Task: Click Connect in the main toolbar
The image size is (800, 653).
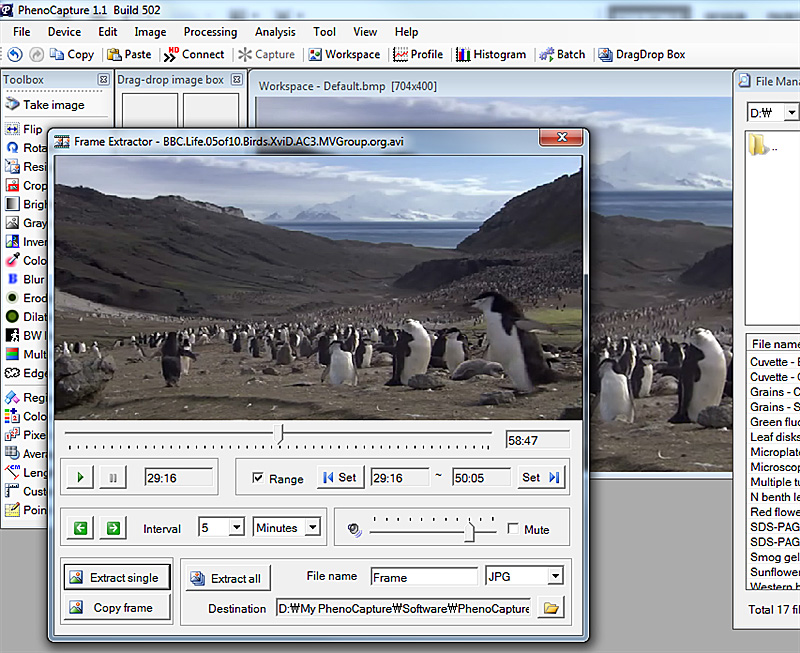Action: (x=194, y=54)
